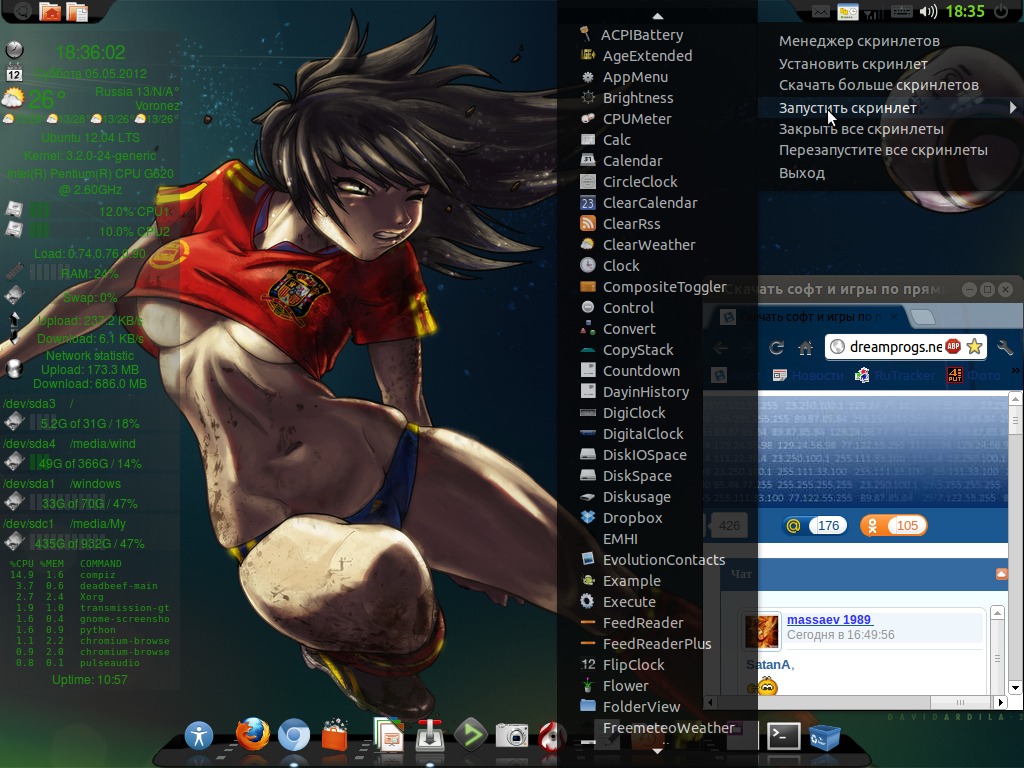Click the power button in top panel
Viewport: 1024px width, 768px height.
click(1001, 11)
